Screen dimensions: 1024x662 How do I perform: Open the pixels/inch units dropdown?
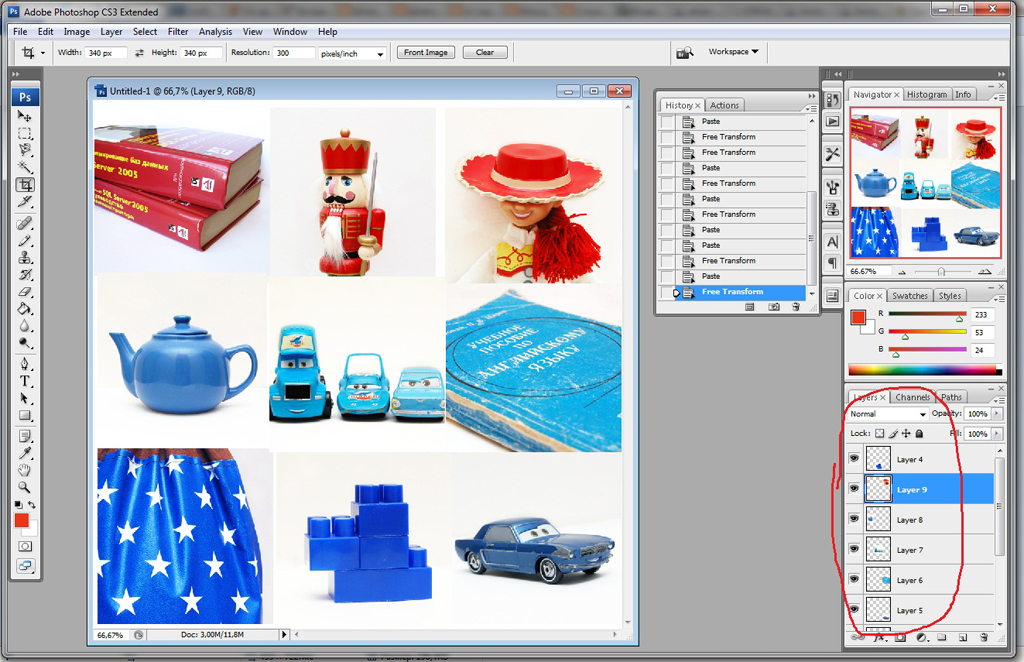pos(352,54)
